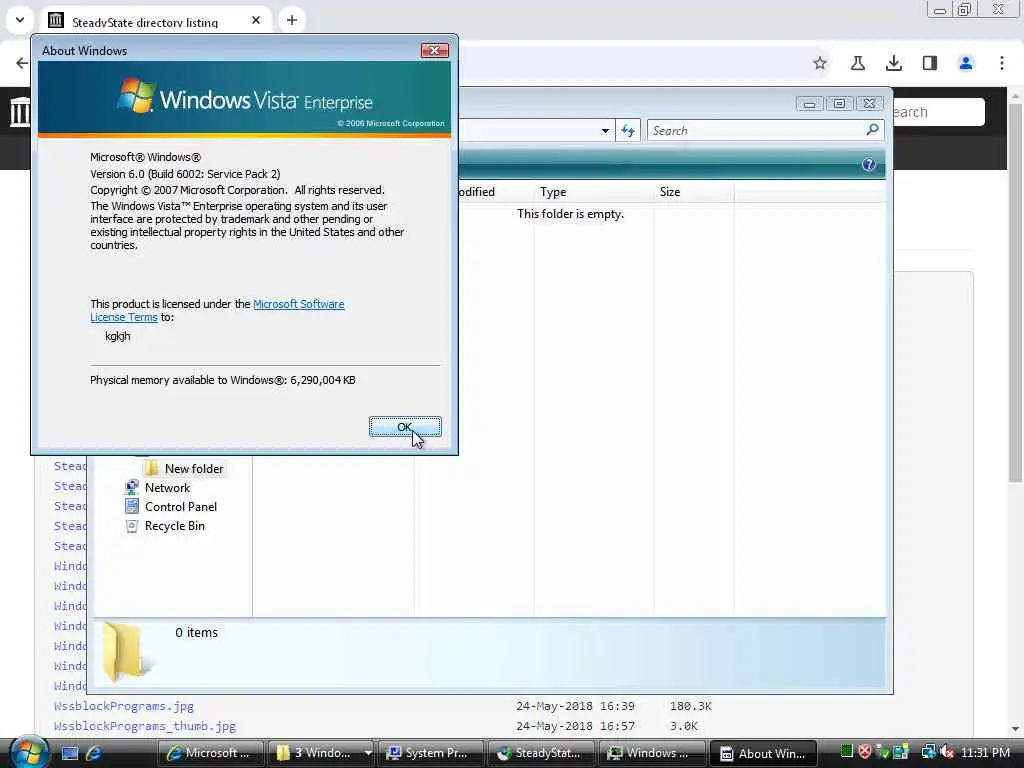1024x768 pixels.
Task: Refresh the Explorer folder view
Action: [x=628, y=131]
